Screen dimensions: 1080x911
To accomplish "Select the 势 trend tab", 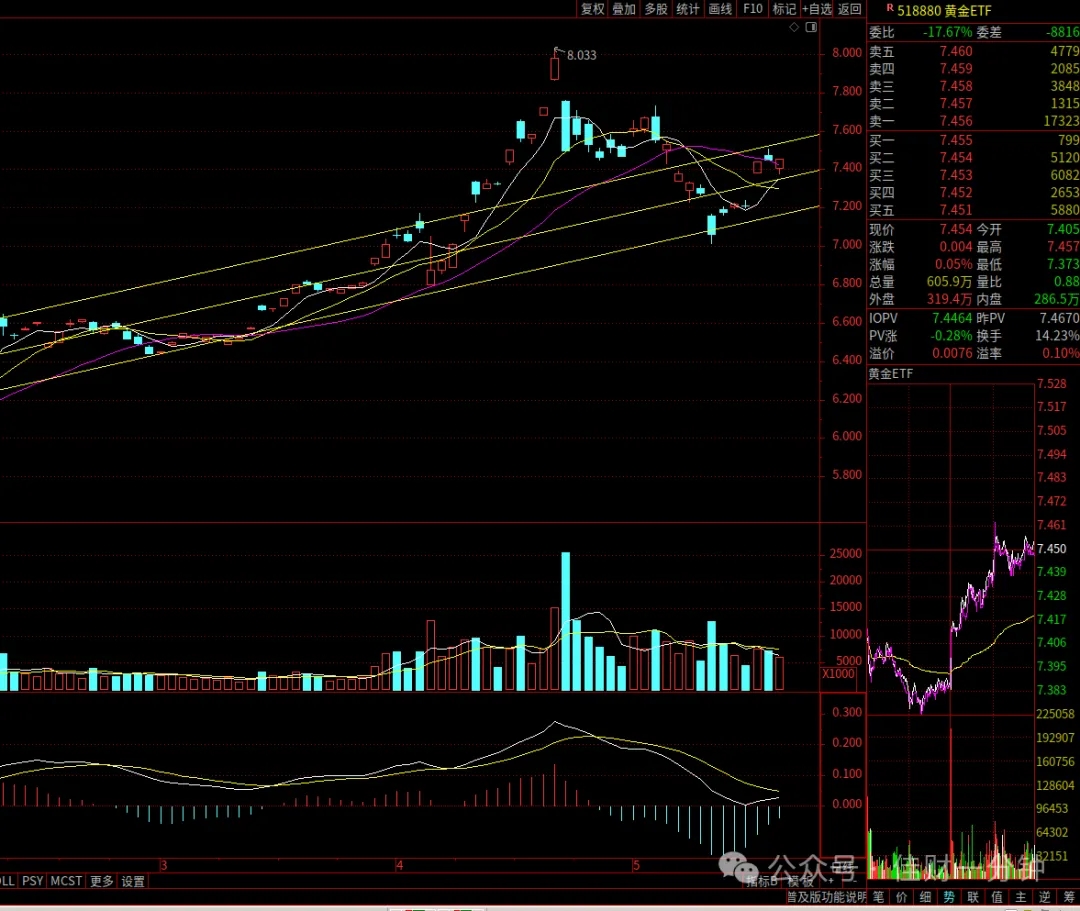I will click(x=949, y=897).
